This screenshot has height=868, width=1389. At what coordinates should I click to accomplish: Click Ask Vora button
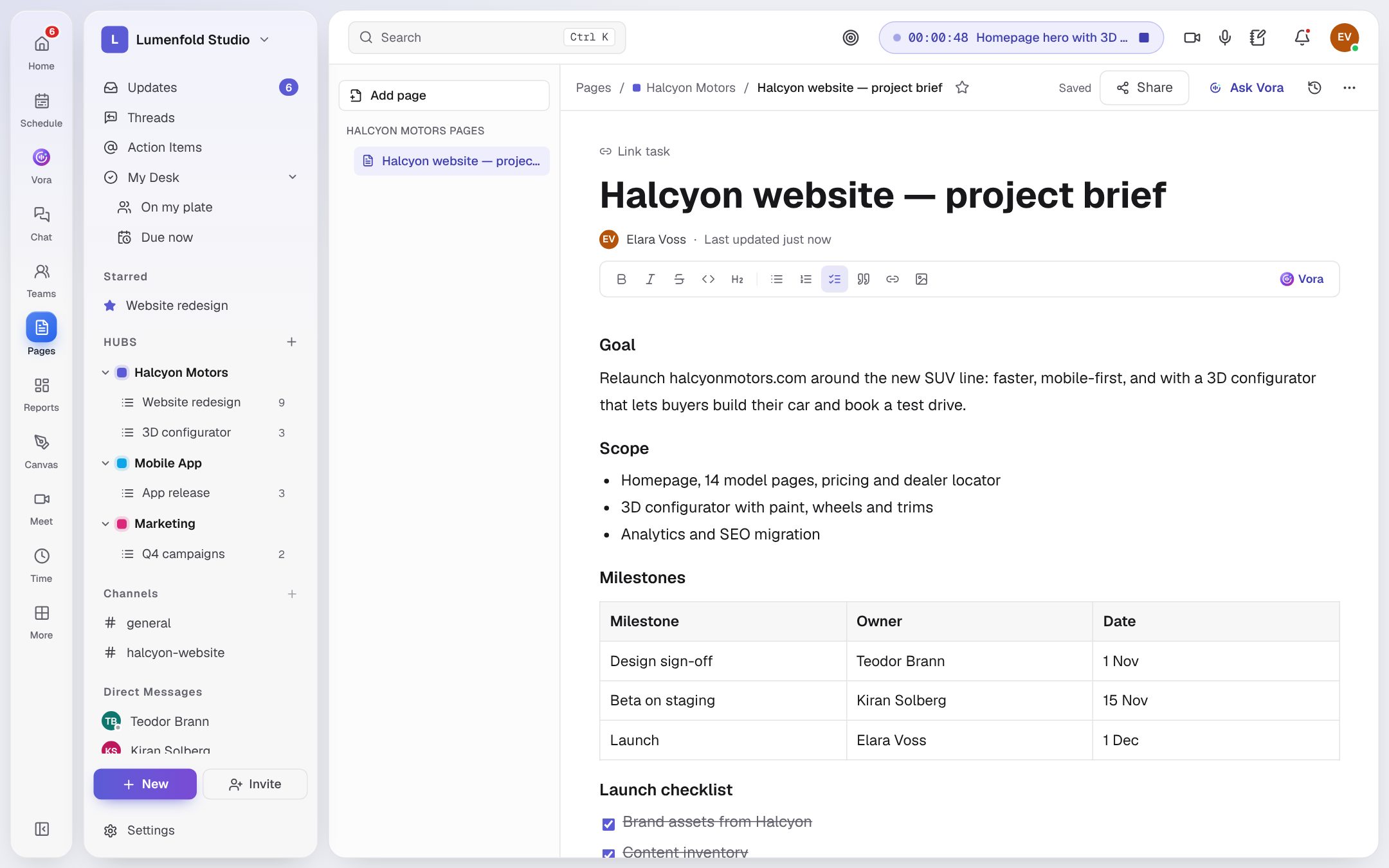pyautogui.click(x=1246, y=87)
